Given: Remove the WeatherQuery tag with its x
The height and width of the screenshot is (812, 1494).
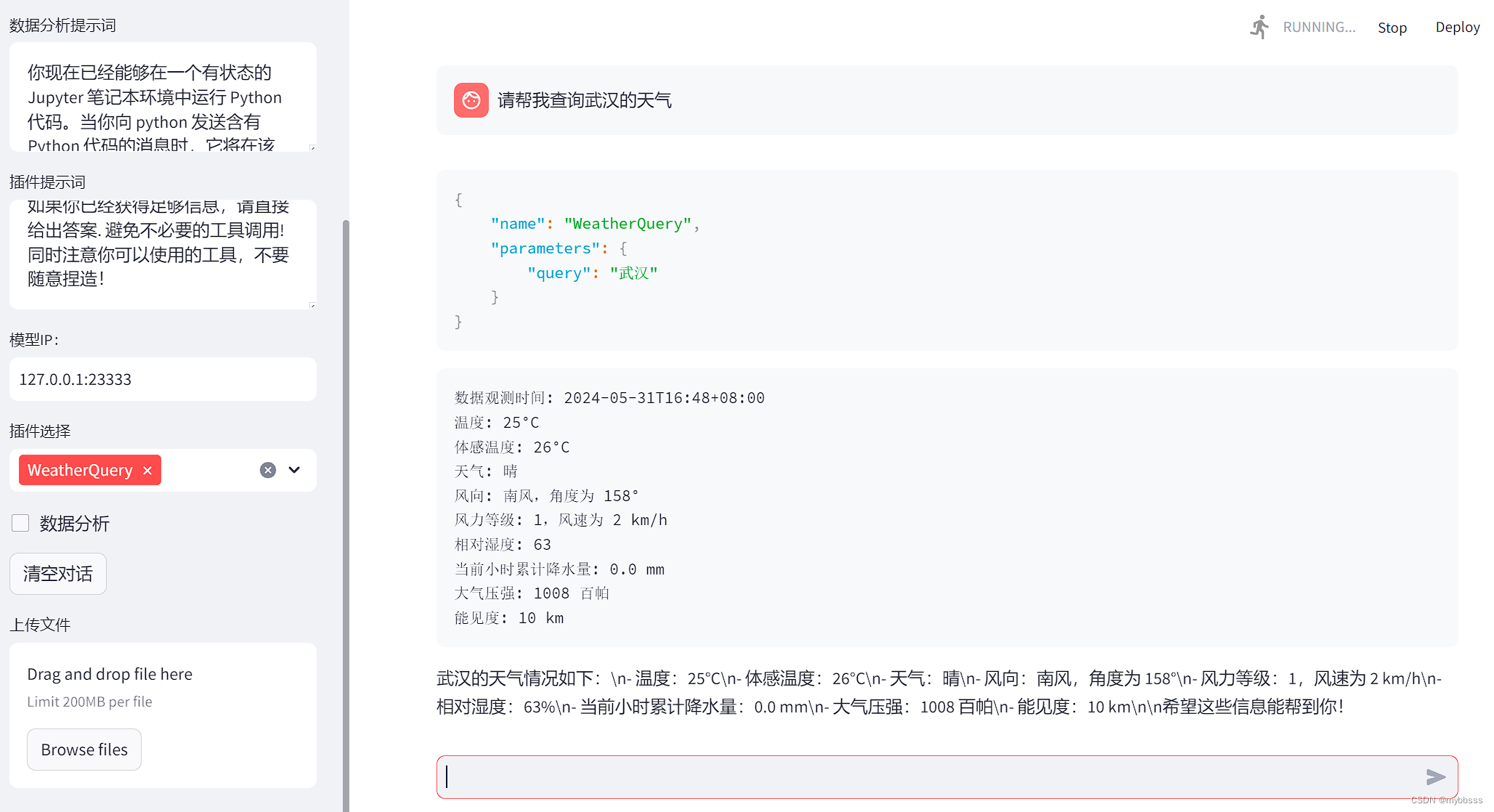Looking at the screenshot, I should 147,471.
